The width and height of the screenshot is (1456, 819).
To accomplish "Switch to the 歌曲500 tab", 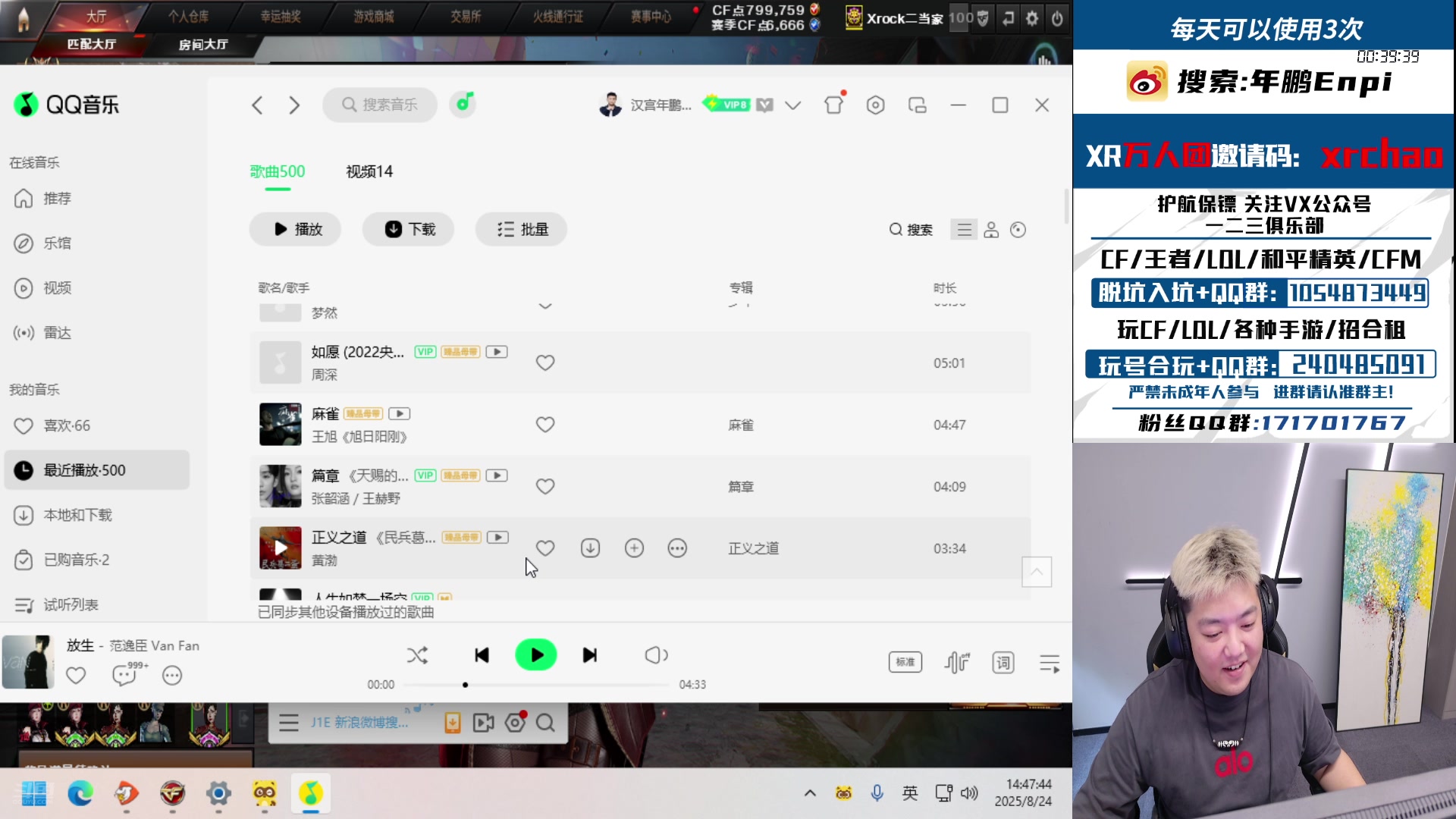I will coord(278,171).
